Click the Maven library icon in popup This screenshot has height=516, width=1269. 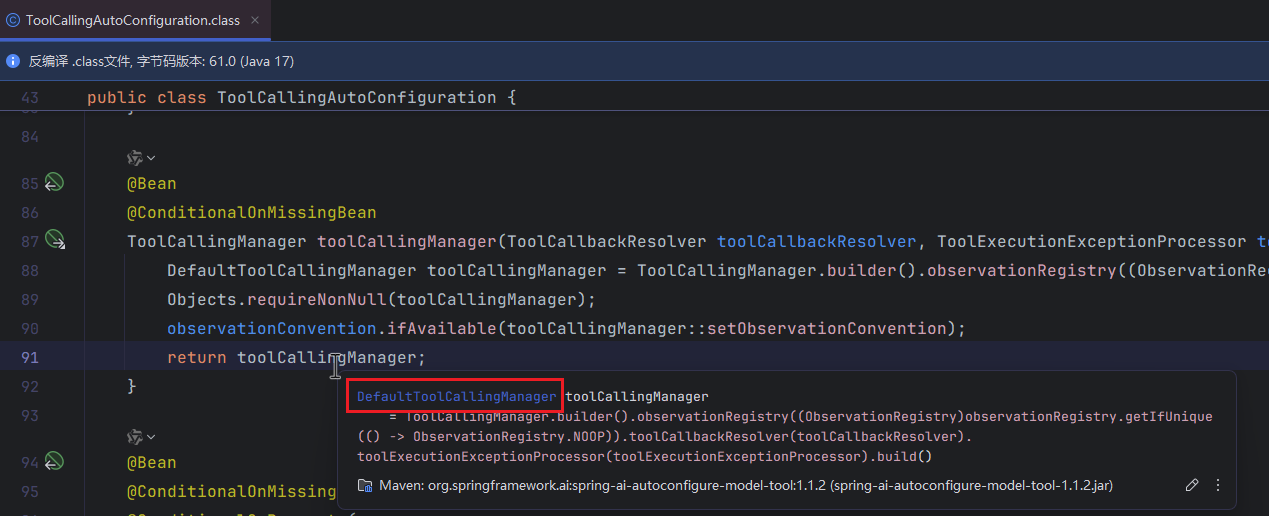pos(365,485)
